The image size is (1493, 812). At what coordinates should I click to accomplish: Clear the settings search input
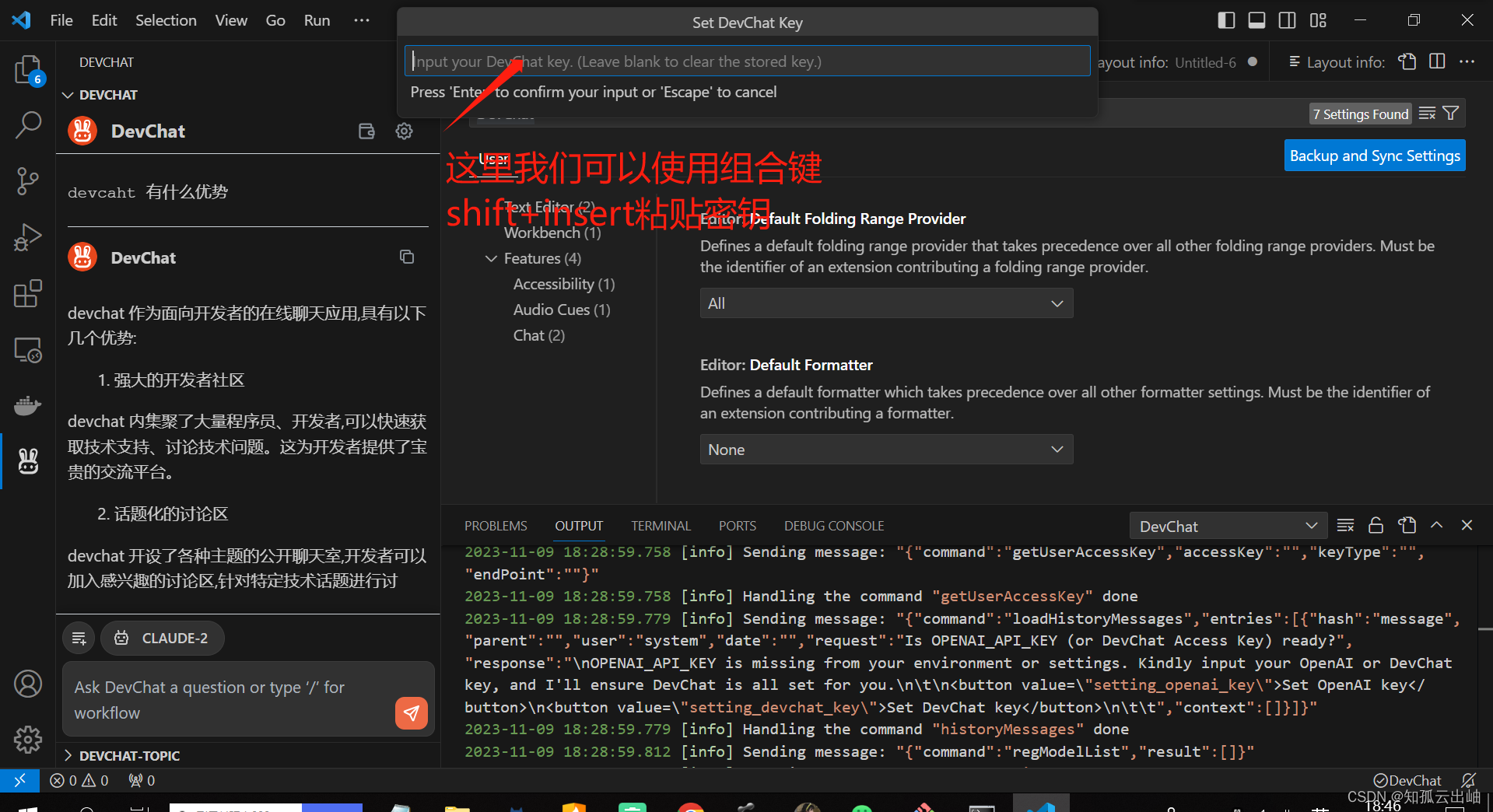click(1427, 114)
